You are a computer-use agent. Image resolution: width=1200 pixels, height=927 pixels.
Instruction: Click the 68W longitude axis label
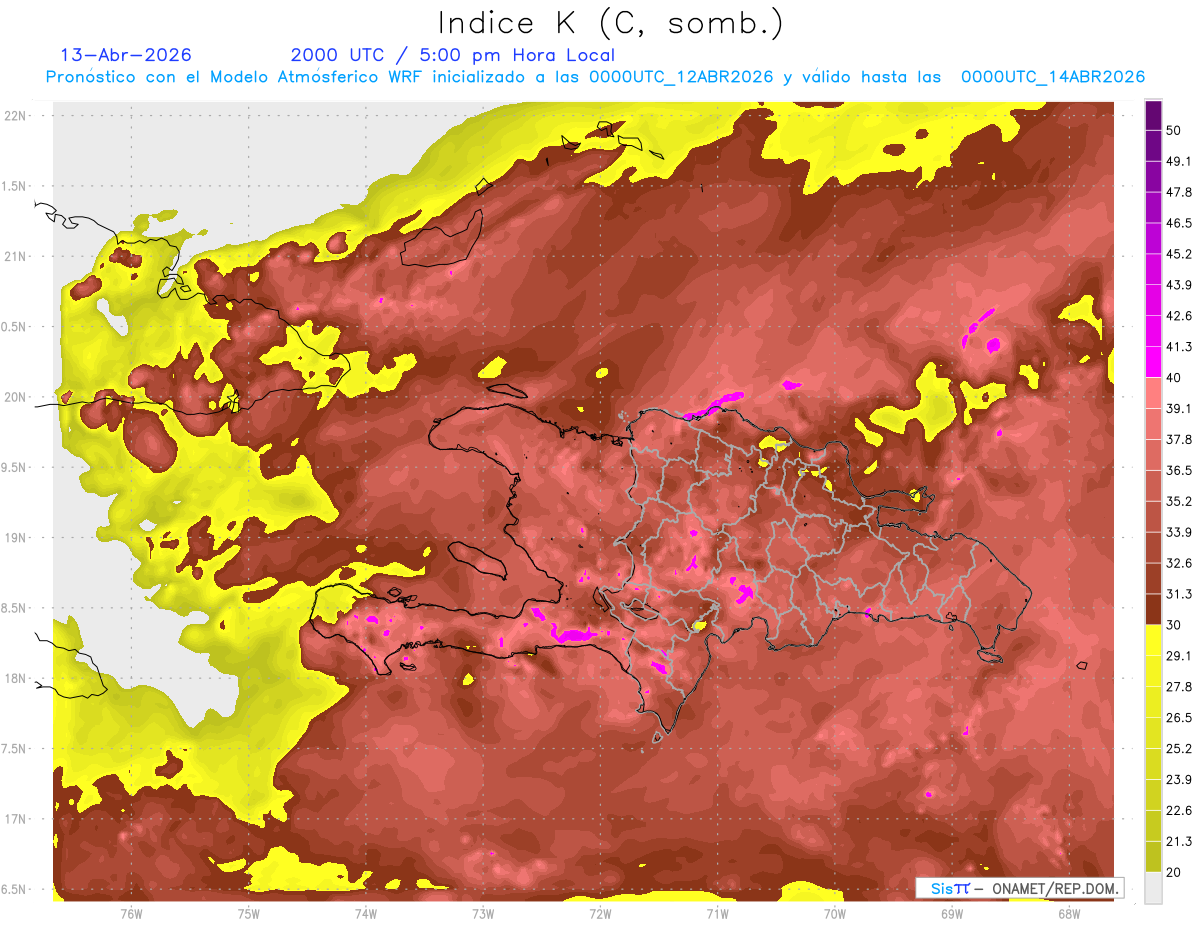tap(1068, 912)
